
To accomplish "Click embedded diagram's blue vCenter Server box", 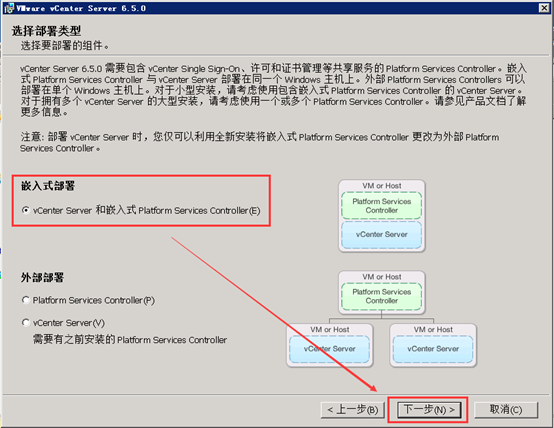I will point(382,235).
